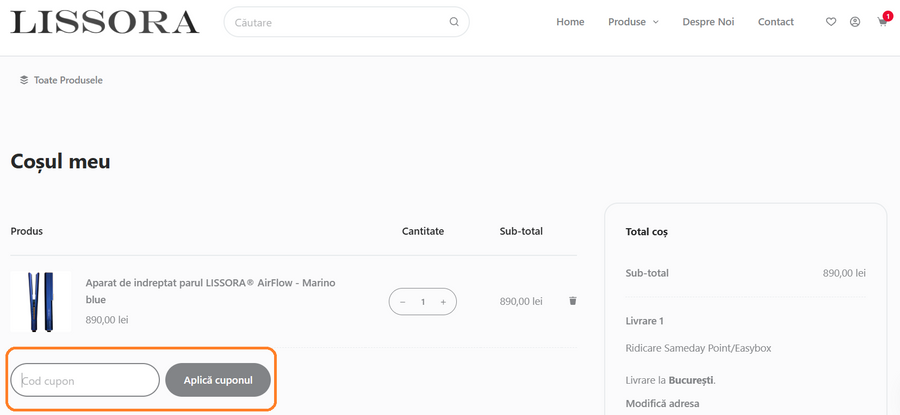Screen dimensions: 900x415
Task: Expand the Produse dropdown menu
Action: pyautogui.click(x=633, y=22)
